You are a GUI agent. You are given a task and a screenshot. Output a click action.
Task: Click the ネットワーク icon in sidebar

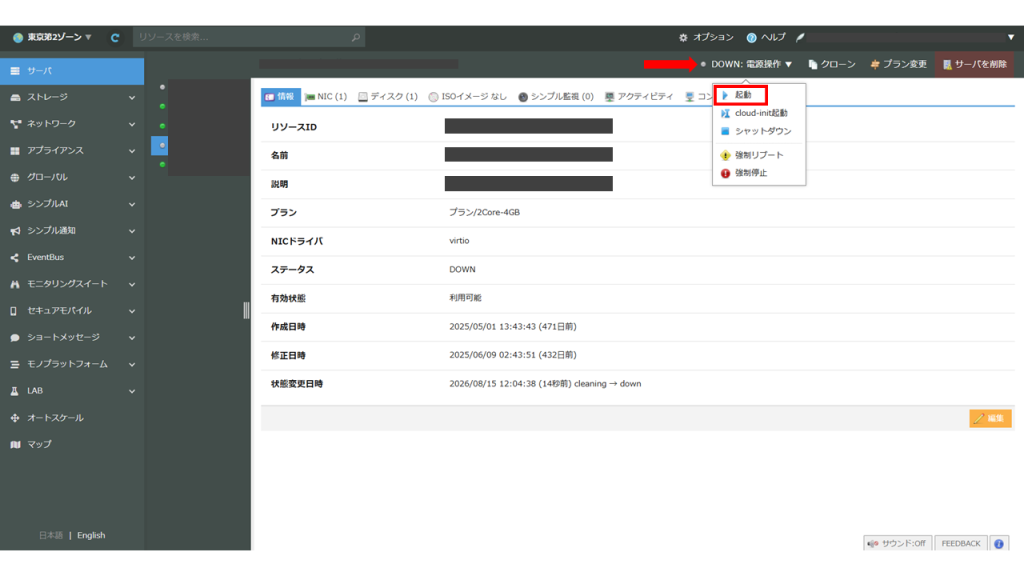coord(15,124)
